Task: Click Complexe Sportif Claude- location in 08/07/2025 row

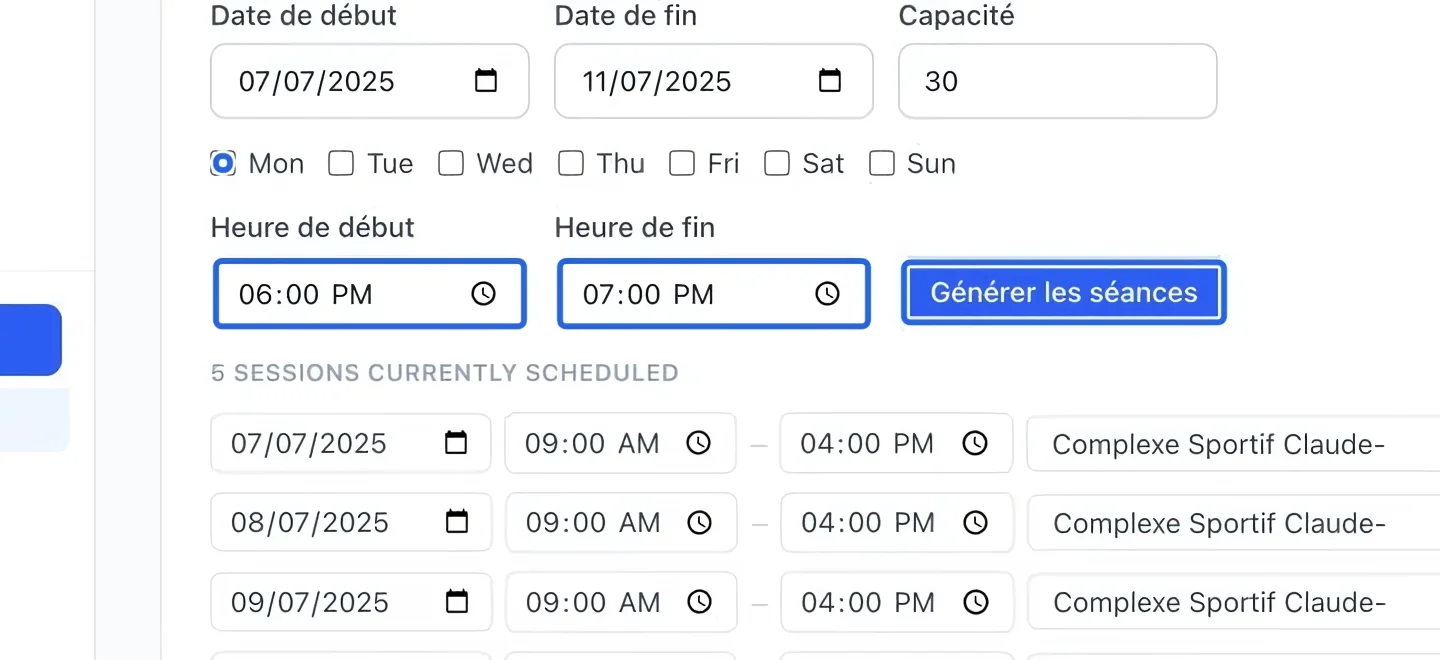Action: [1234, 522]
